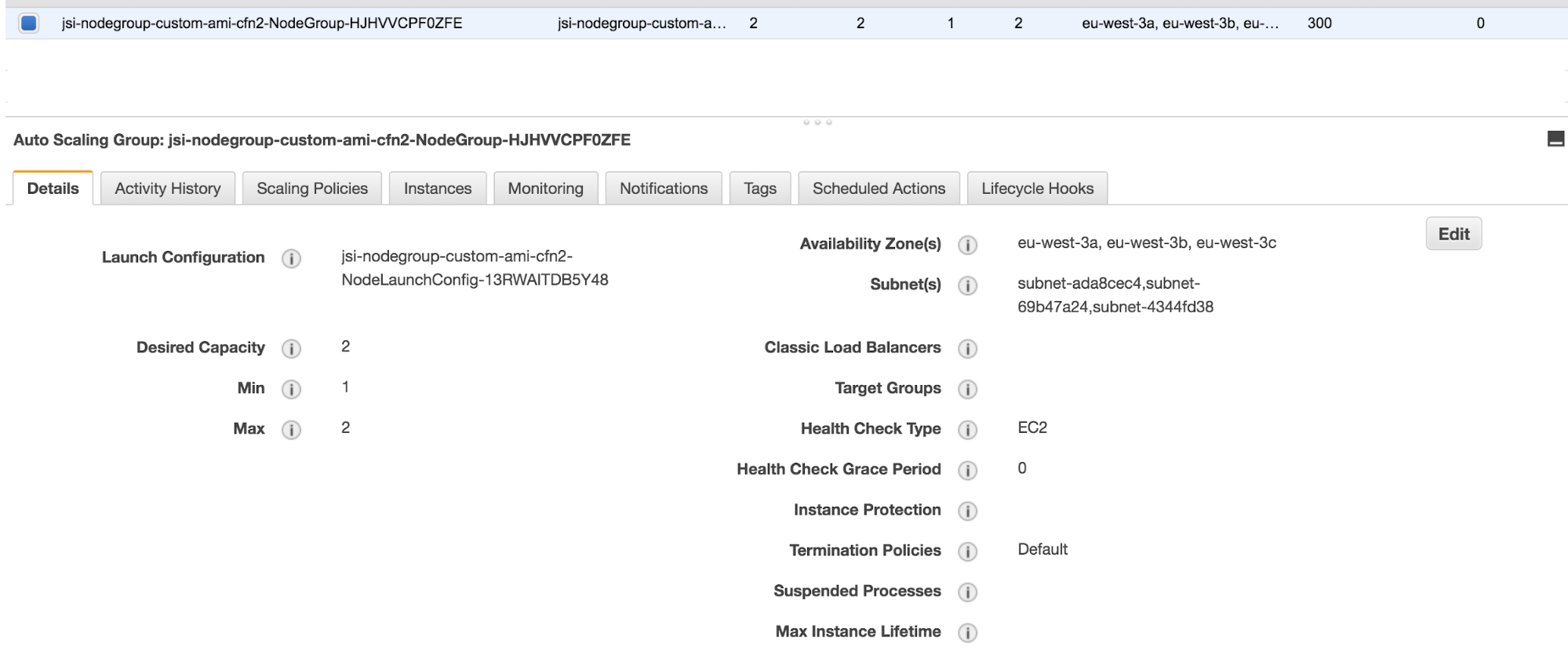Show info for Subnet(s)
Screen dimensions: 1568x662
pyautogui.click(x=967, y=286)
